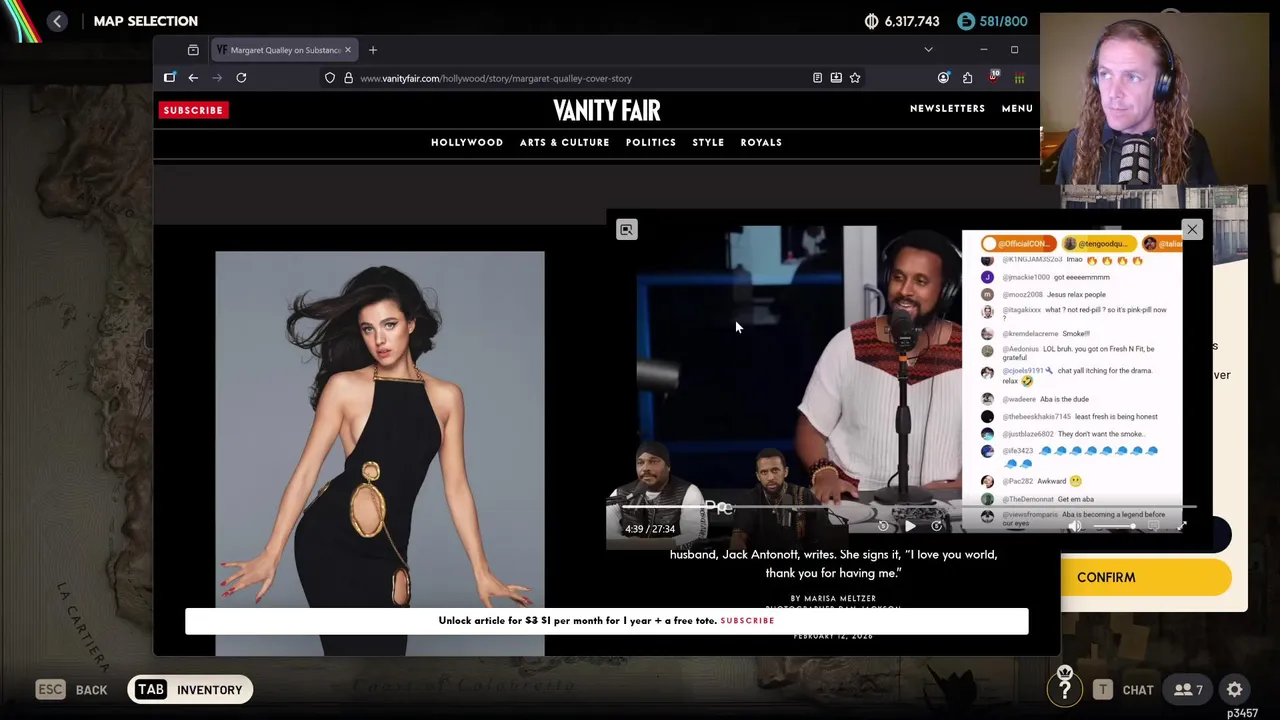Open the player list showing 7
The width and height of the screenshot is (1280, 720).
(1188, 690)
